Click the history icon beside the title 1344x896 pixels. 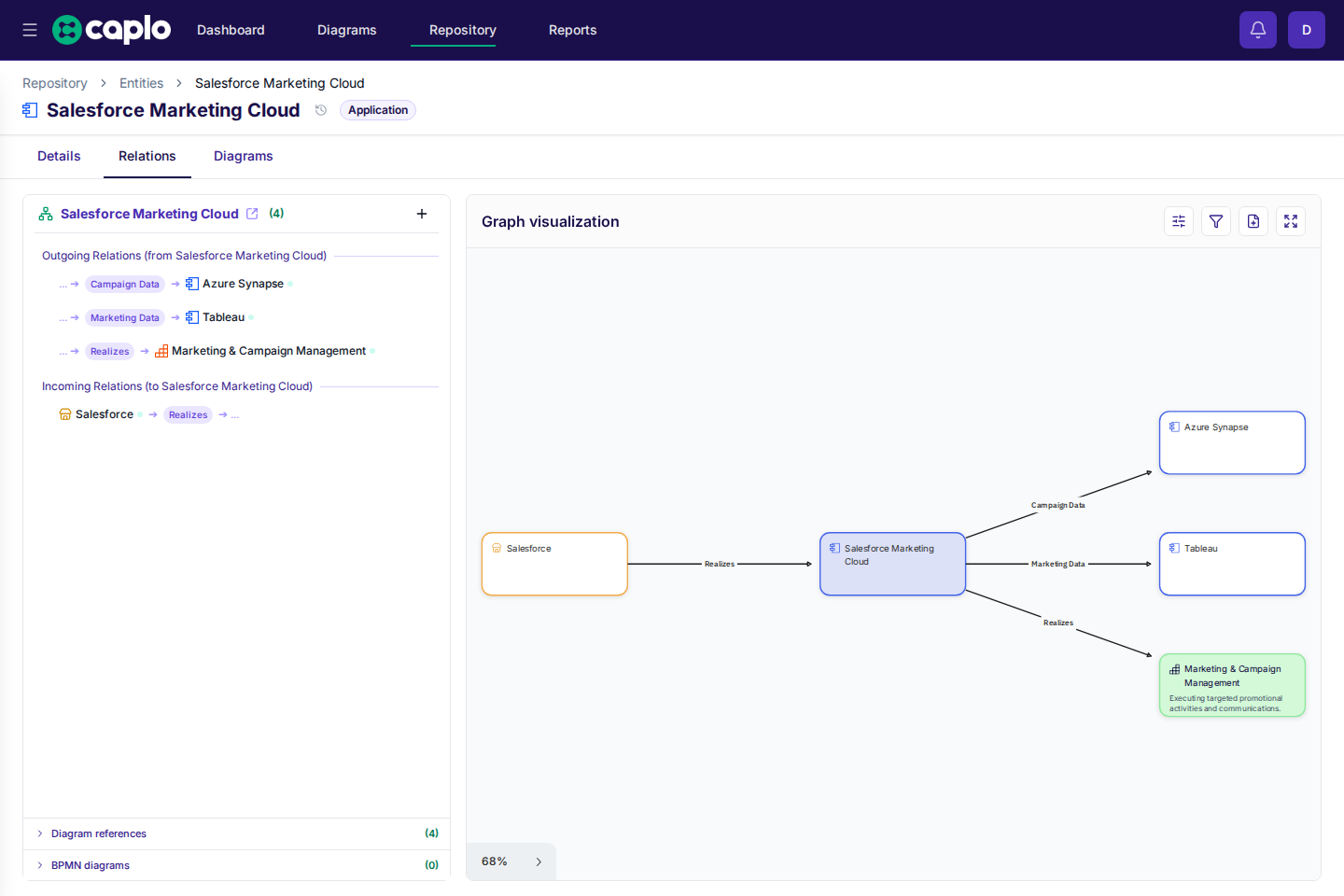click(321, 110)
